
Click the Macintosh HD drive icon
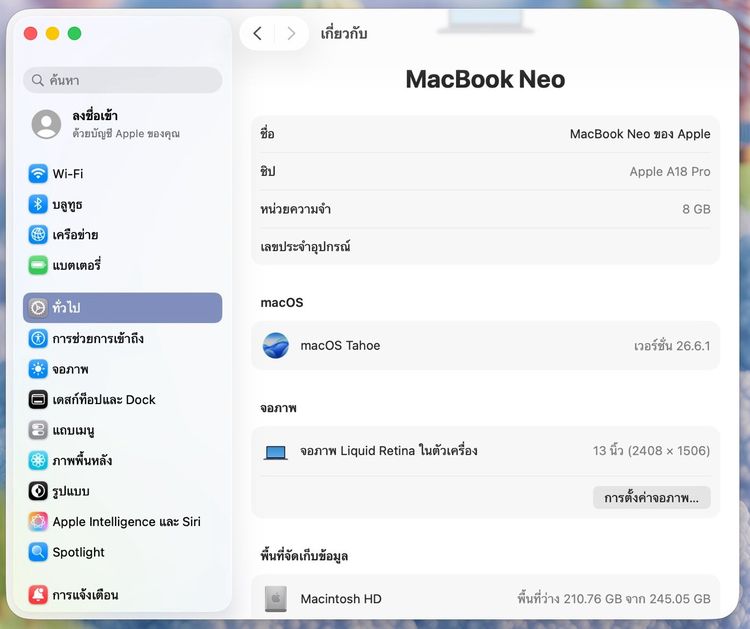[x=276, y=599]
